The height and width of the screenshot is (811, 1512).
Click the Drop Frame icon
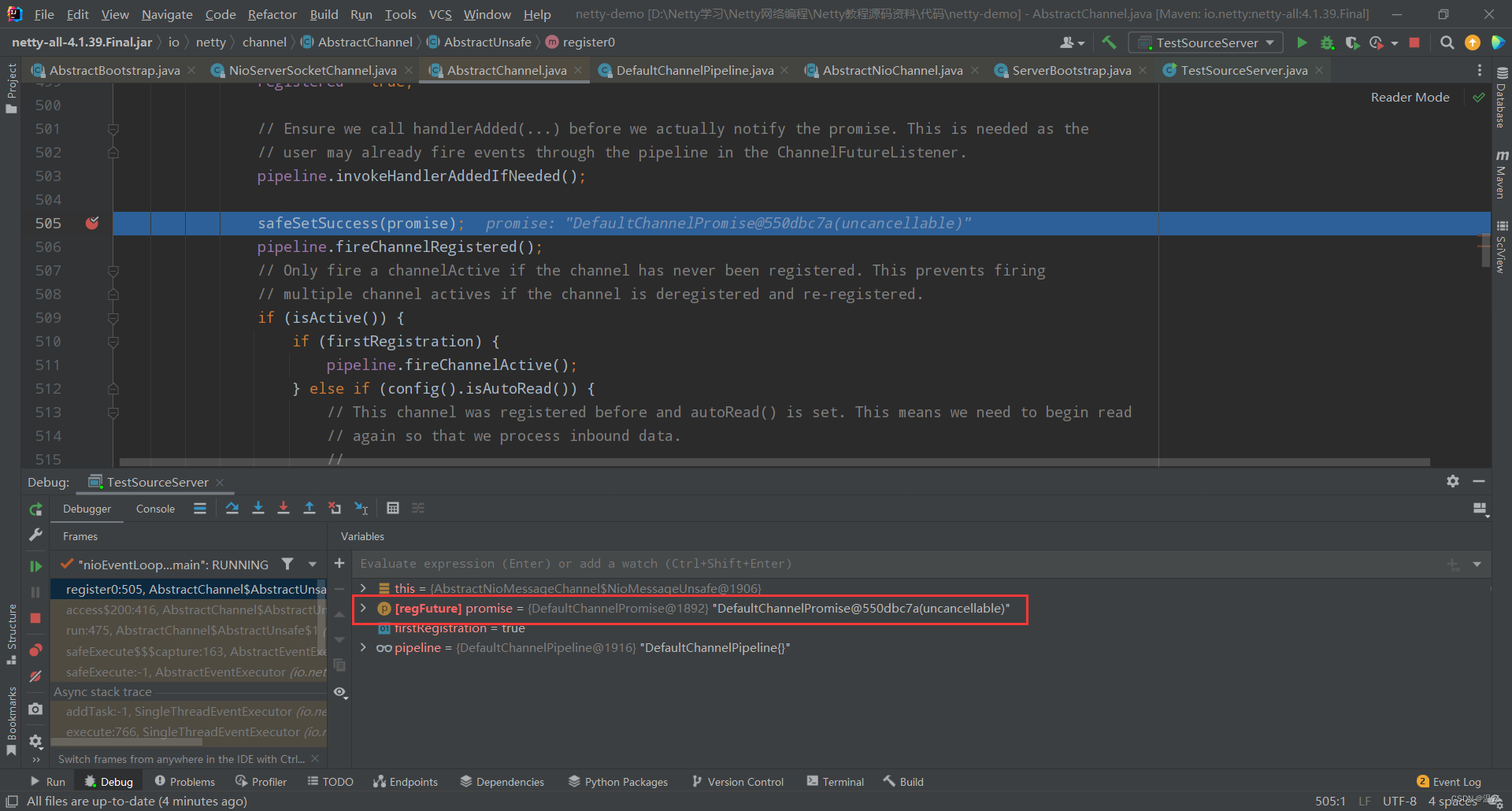335,509
